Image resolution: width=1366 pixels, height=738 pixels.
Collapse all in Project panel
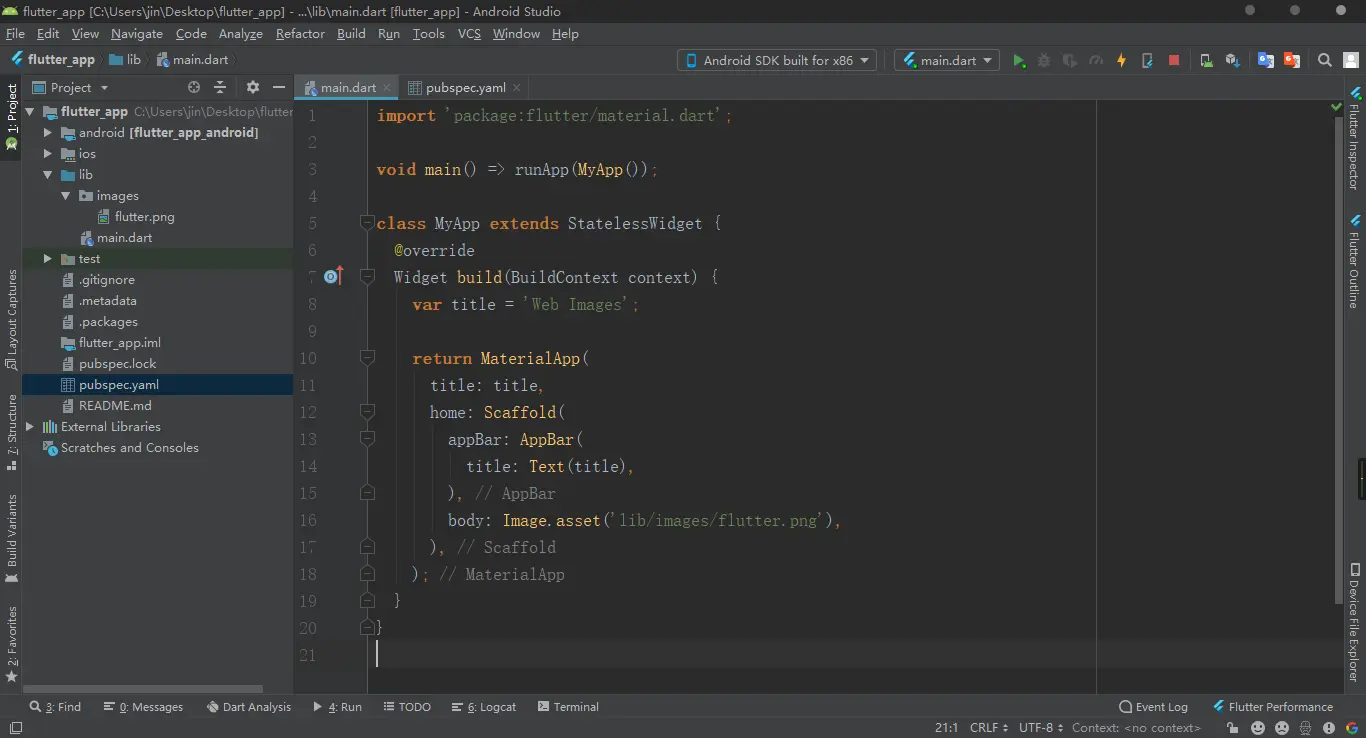point(220,88)
